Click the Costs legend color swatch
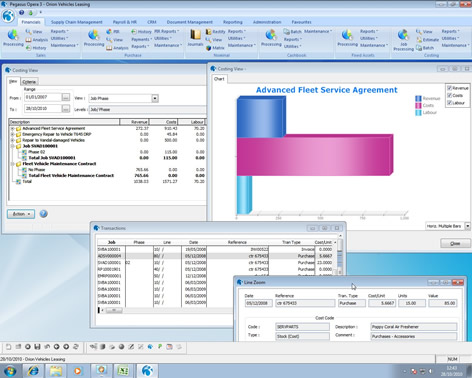Image resolution: width=472 pixels, height=378 pixels. (x=418, y=105)
